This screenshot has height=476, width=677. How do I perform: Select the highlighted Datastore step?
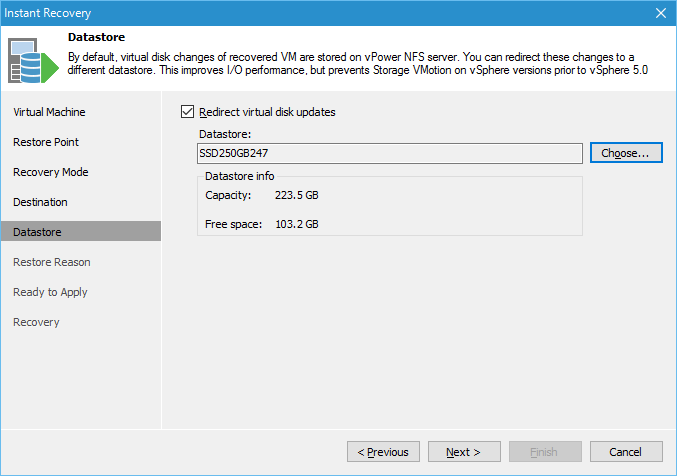tap(81, 232)
